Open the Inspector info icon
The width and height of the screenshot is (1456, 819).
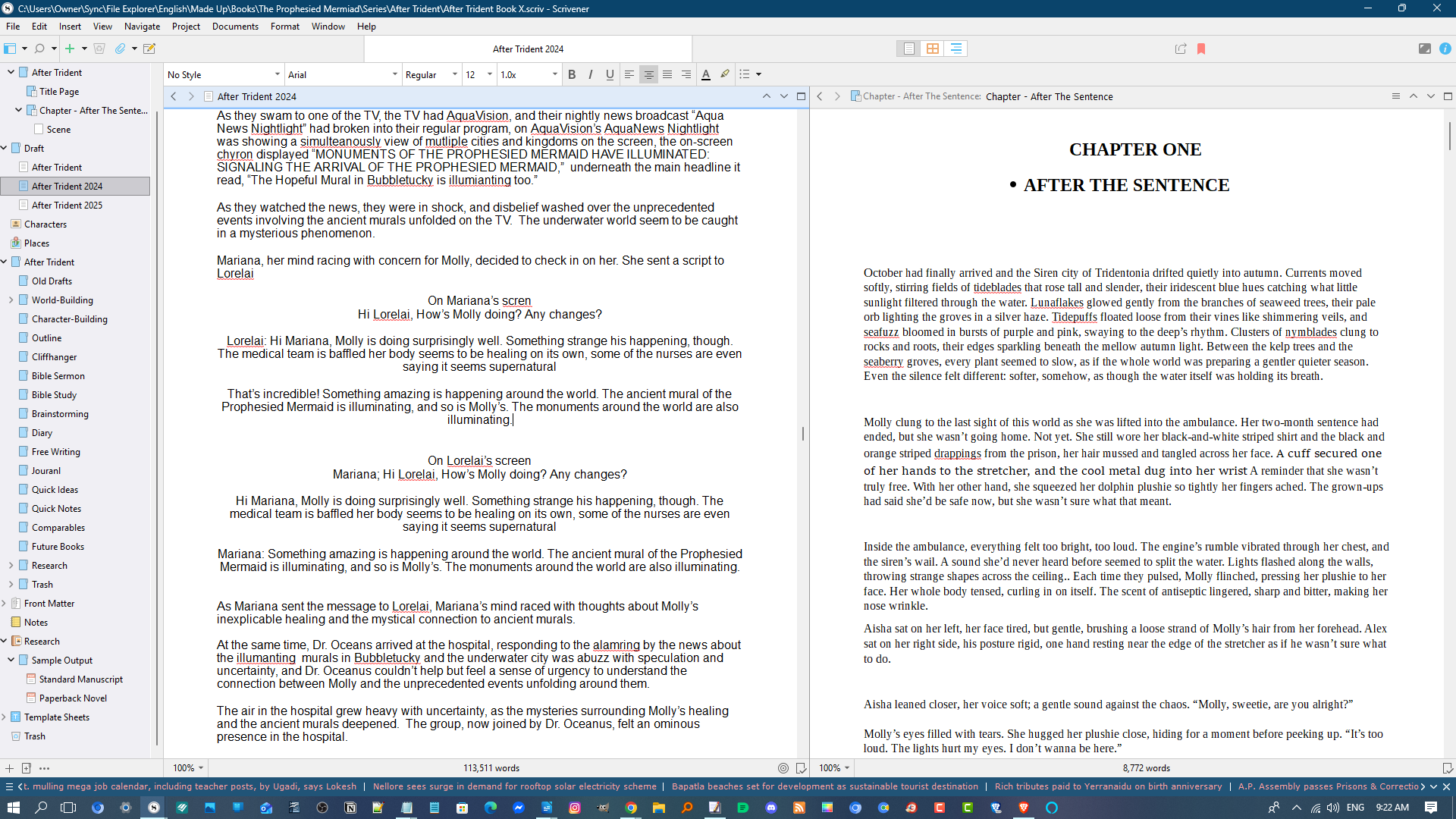[x=1445, y=49]
